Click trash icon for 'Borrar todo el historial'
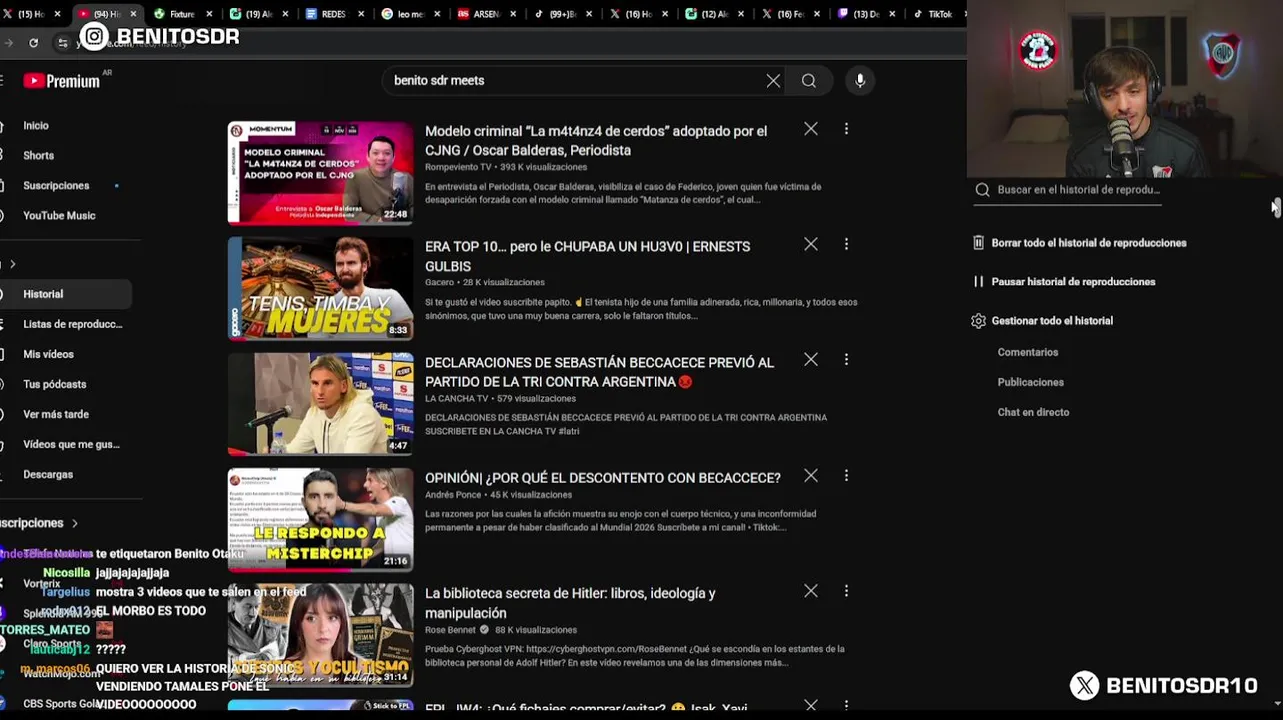The width and height of the screenshot is (1283, 720). tap(979, 243)
